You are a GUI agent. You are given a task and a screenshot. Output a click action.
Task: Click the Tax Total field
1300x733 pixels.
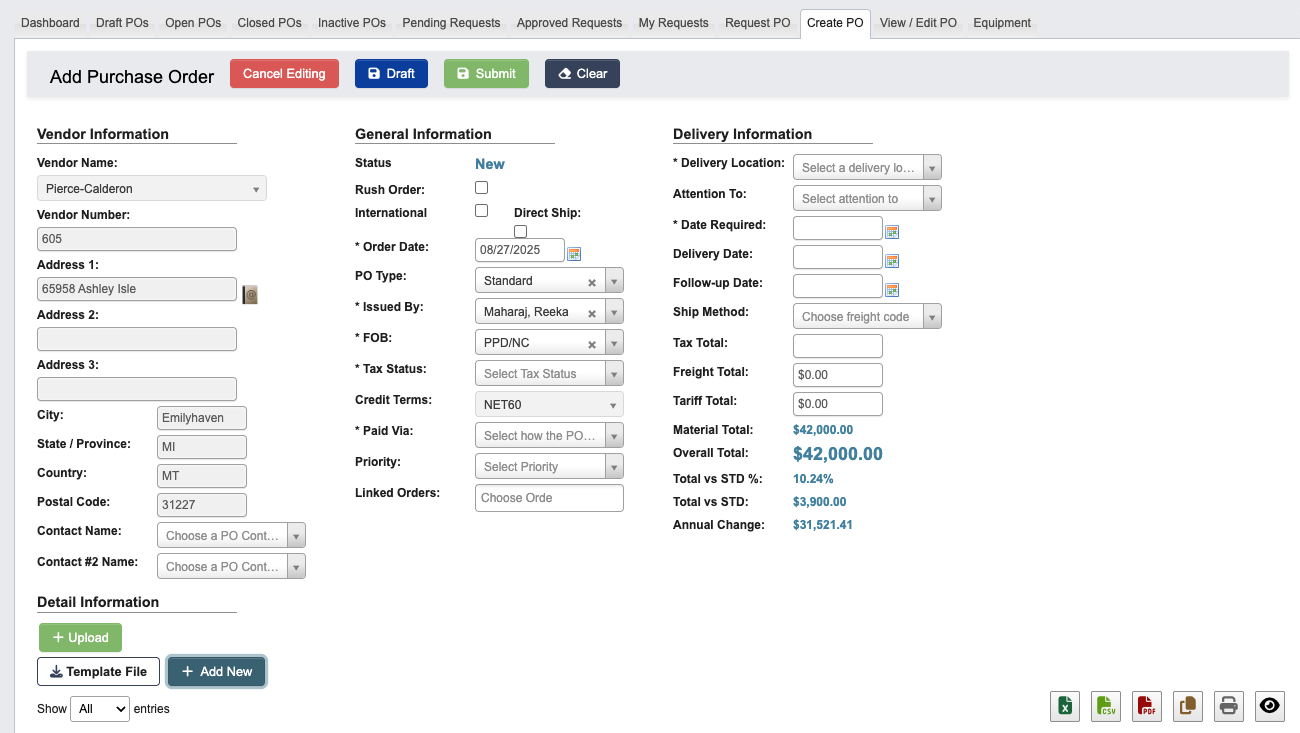point(838,346)
